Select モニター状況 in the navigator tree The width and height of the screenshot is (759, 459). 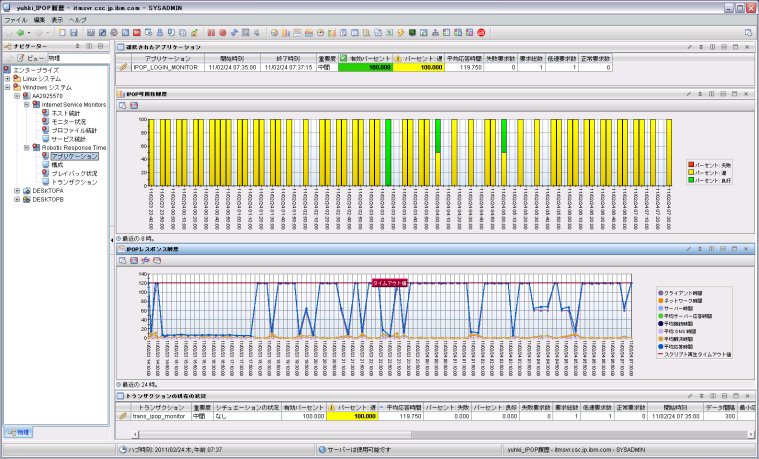coord(69,122)
